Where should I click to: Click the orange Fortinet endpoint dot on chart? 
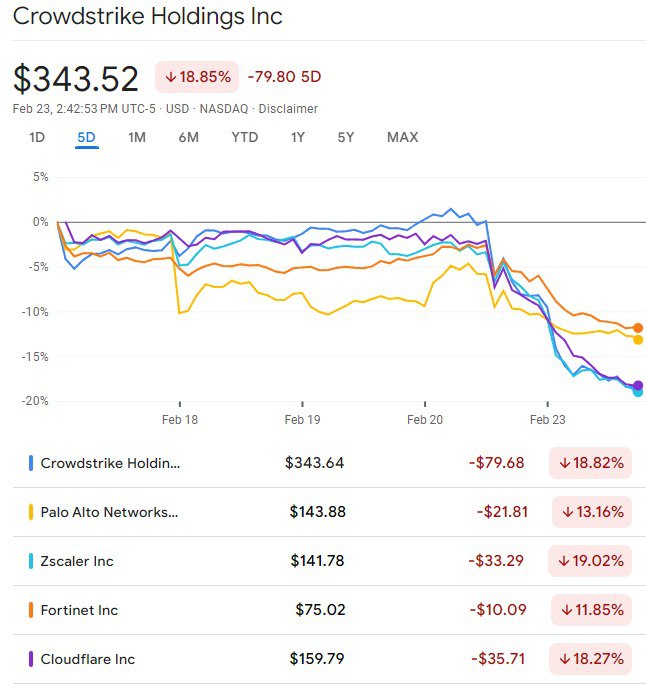pyautogui.click(x=638, y=328)
